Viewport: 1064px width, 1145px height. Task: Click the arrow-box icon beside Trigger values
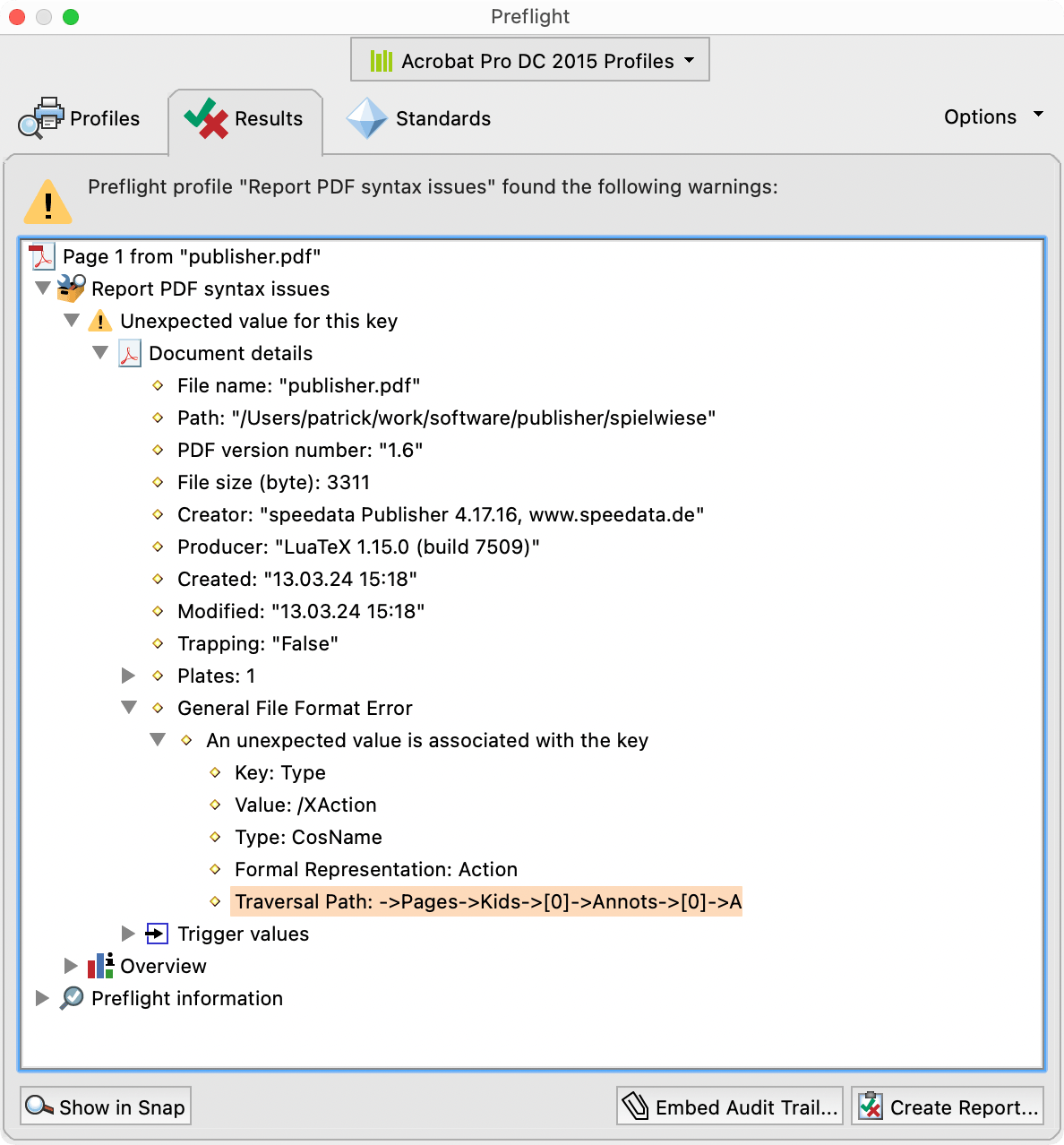click(x=157, y=934)
